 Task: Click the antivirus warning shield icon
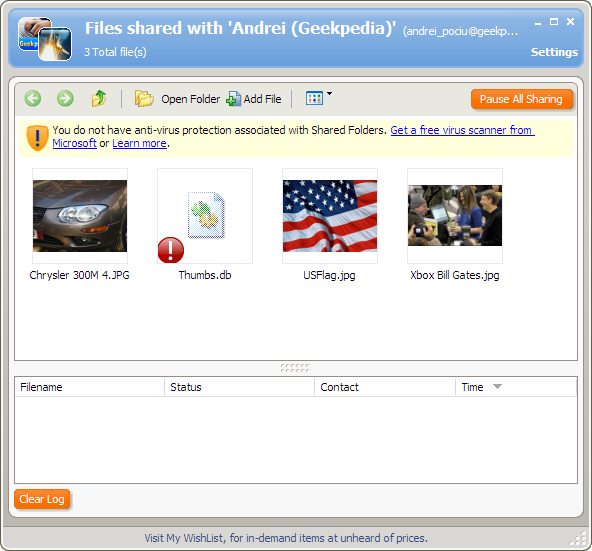click(37, 137)
